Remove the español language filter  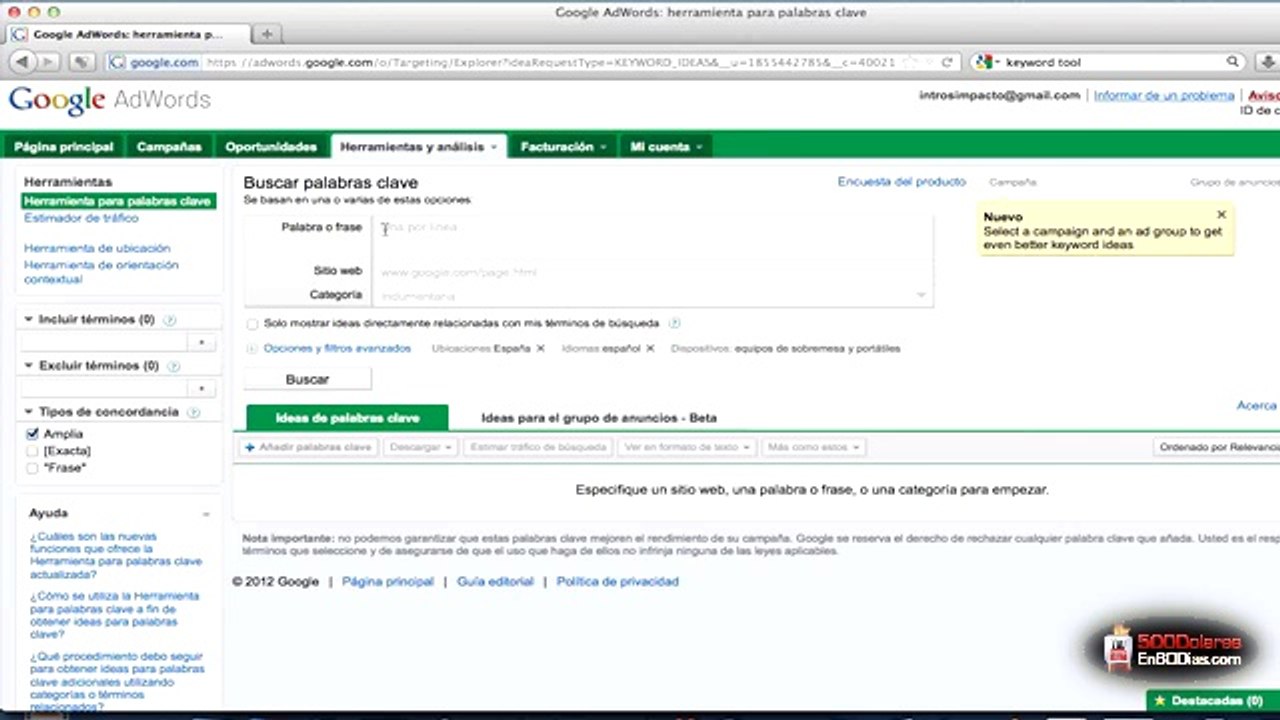650,349
